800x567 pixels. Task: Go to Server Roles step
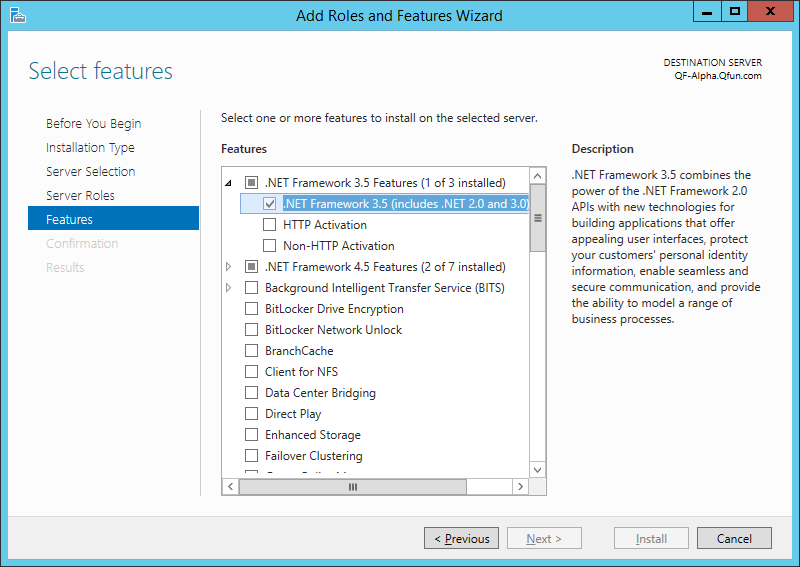(x=80, y=196)
